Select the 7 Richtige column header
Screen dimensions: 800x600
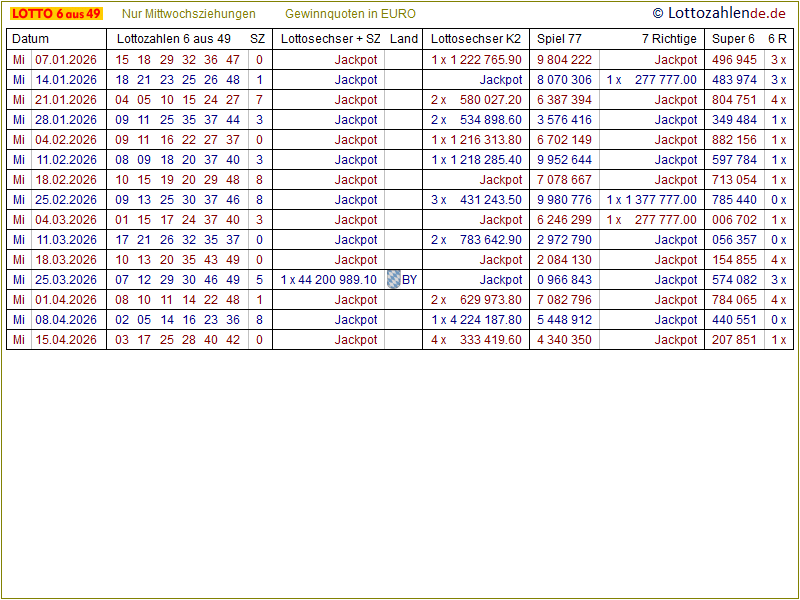pos(669,39)
